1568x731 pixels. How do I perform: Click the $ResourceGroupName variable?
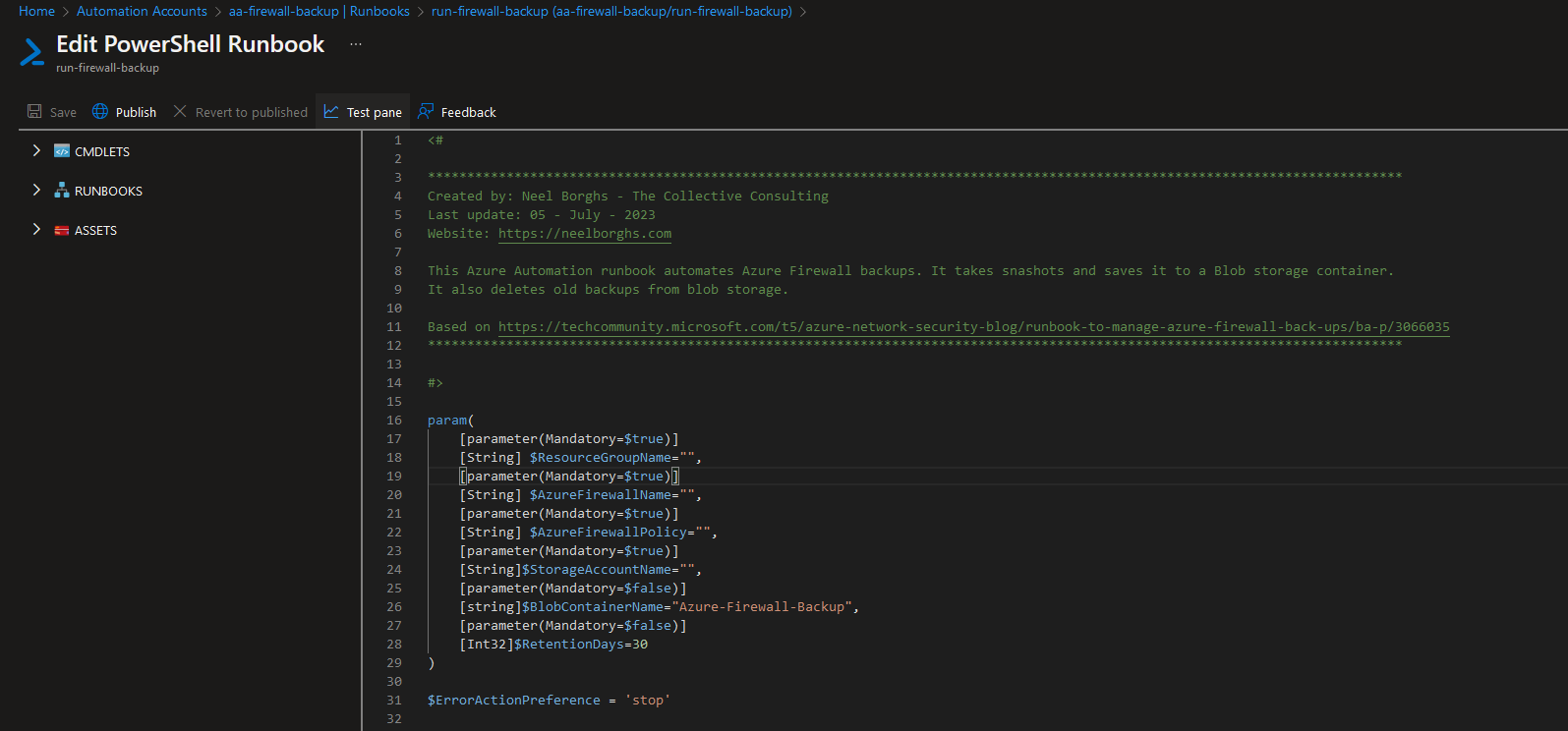coord(601,457)
